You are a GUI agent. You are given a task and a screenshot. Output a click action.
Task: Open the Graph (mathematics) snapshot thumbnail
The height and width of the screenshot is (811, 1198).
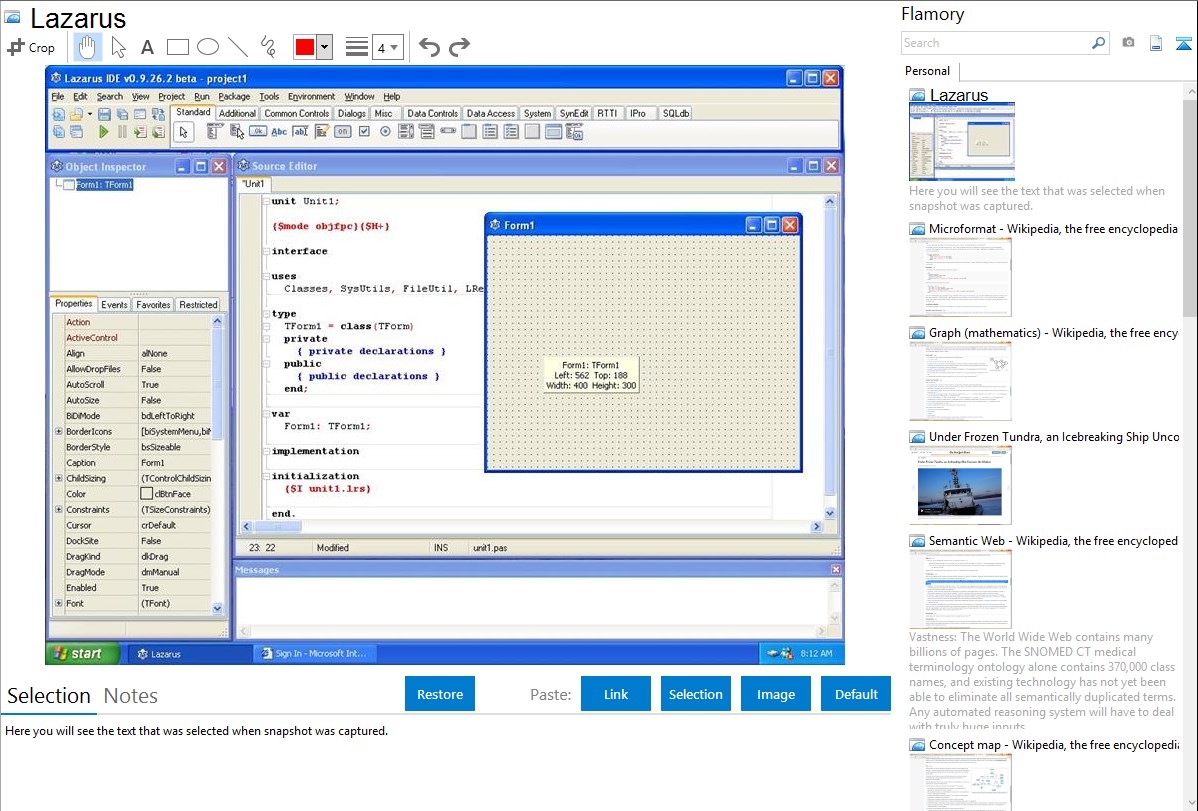(960, 381)
